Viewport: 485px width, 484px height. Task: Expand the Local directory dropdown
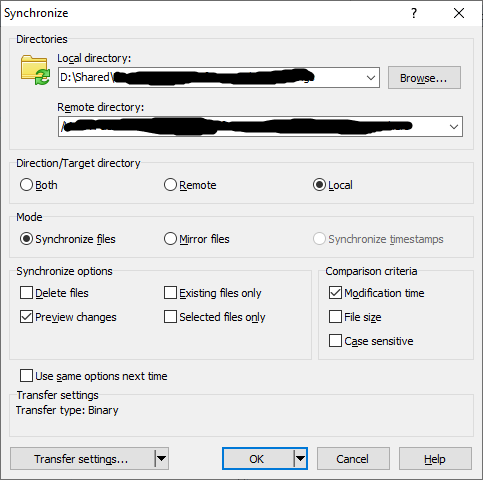point(371,78)
